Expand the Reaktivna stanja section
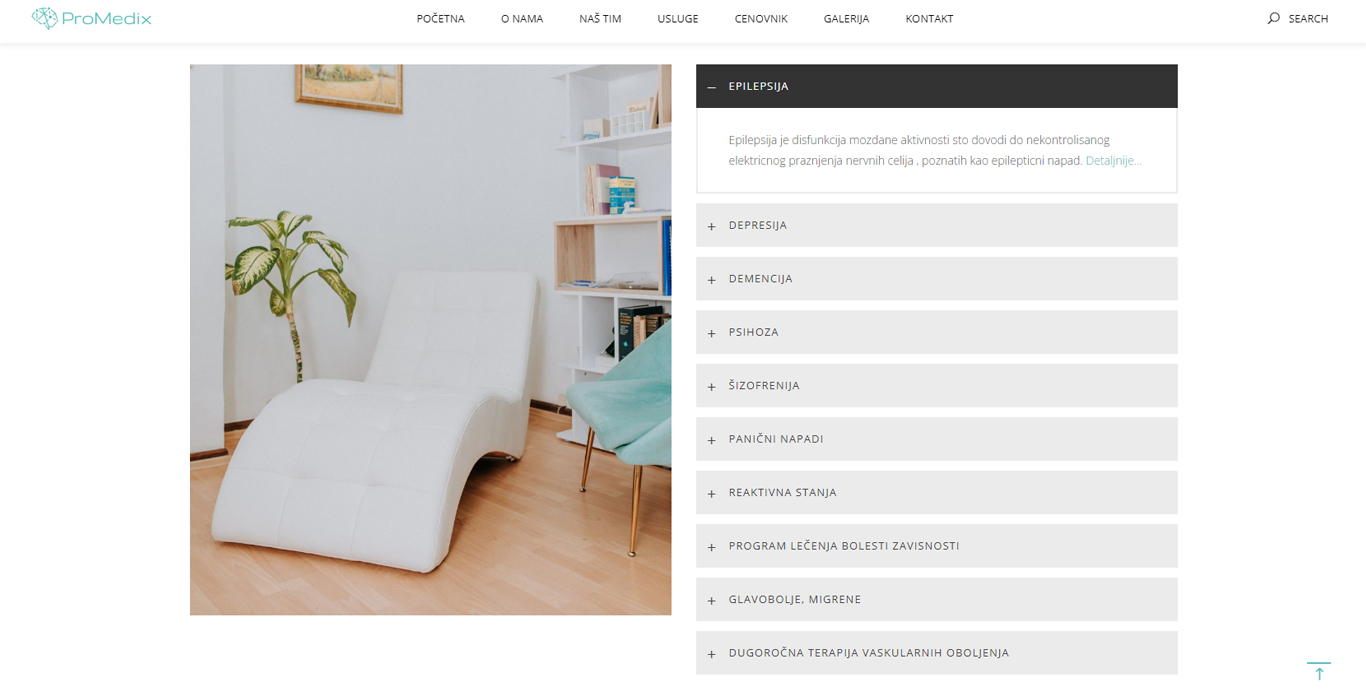The width and height of the screenshot is (1366, 696). click(936, 493)
